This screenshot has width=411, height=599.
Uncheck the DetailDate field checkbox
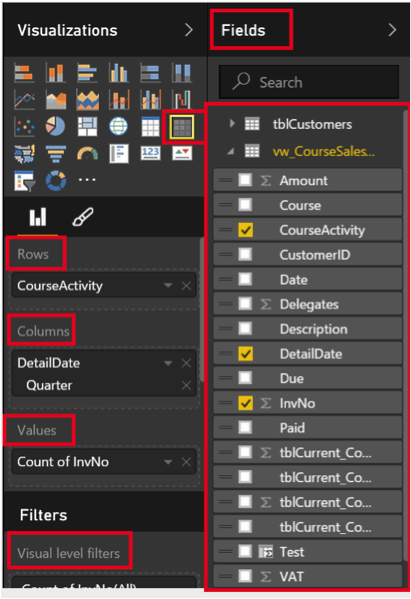tap(245, 353)
